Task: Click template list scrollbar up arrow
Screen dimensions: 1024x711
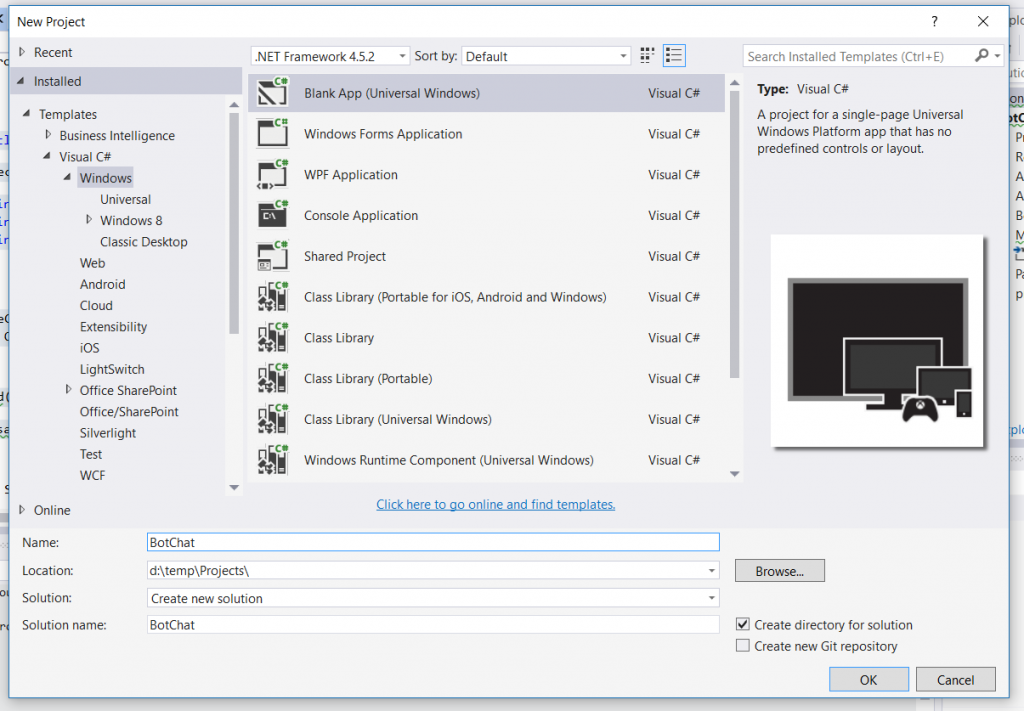Action: pos(735,83)
